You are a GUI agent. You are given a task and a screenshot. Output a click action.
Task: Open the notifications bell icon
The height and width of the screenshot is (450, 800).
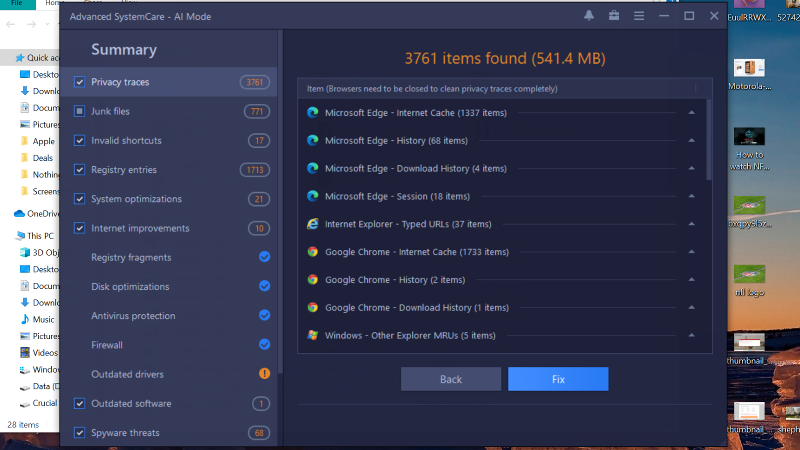[x=589, y=16]
